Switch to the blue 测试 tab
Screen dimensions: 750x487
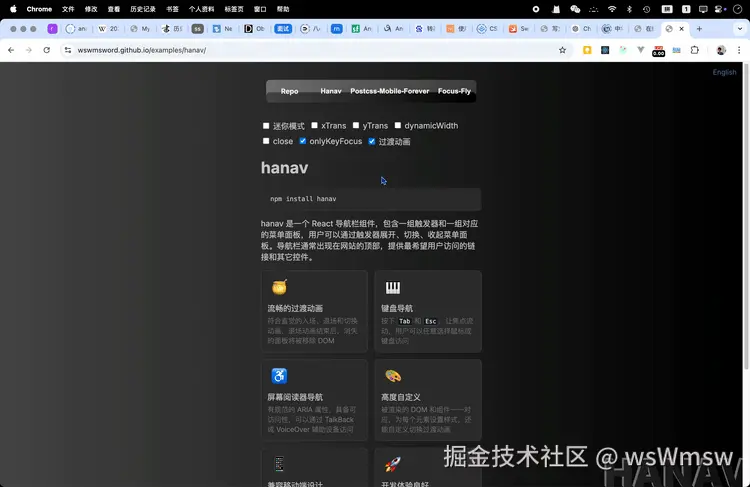point(283,29)
